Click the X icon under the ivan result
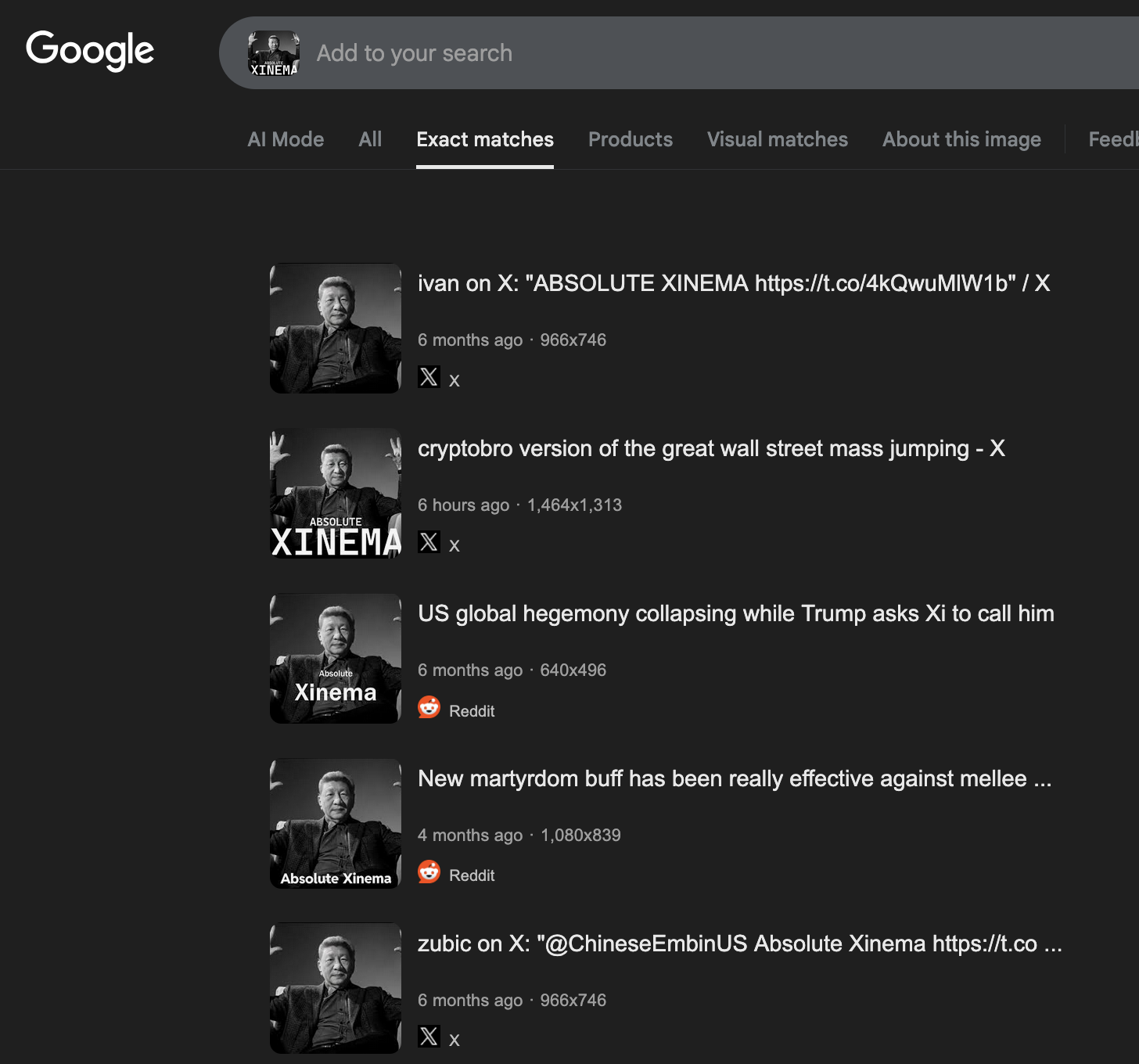 (429, 377)
